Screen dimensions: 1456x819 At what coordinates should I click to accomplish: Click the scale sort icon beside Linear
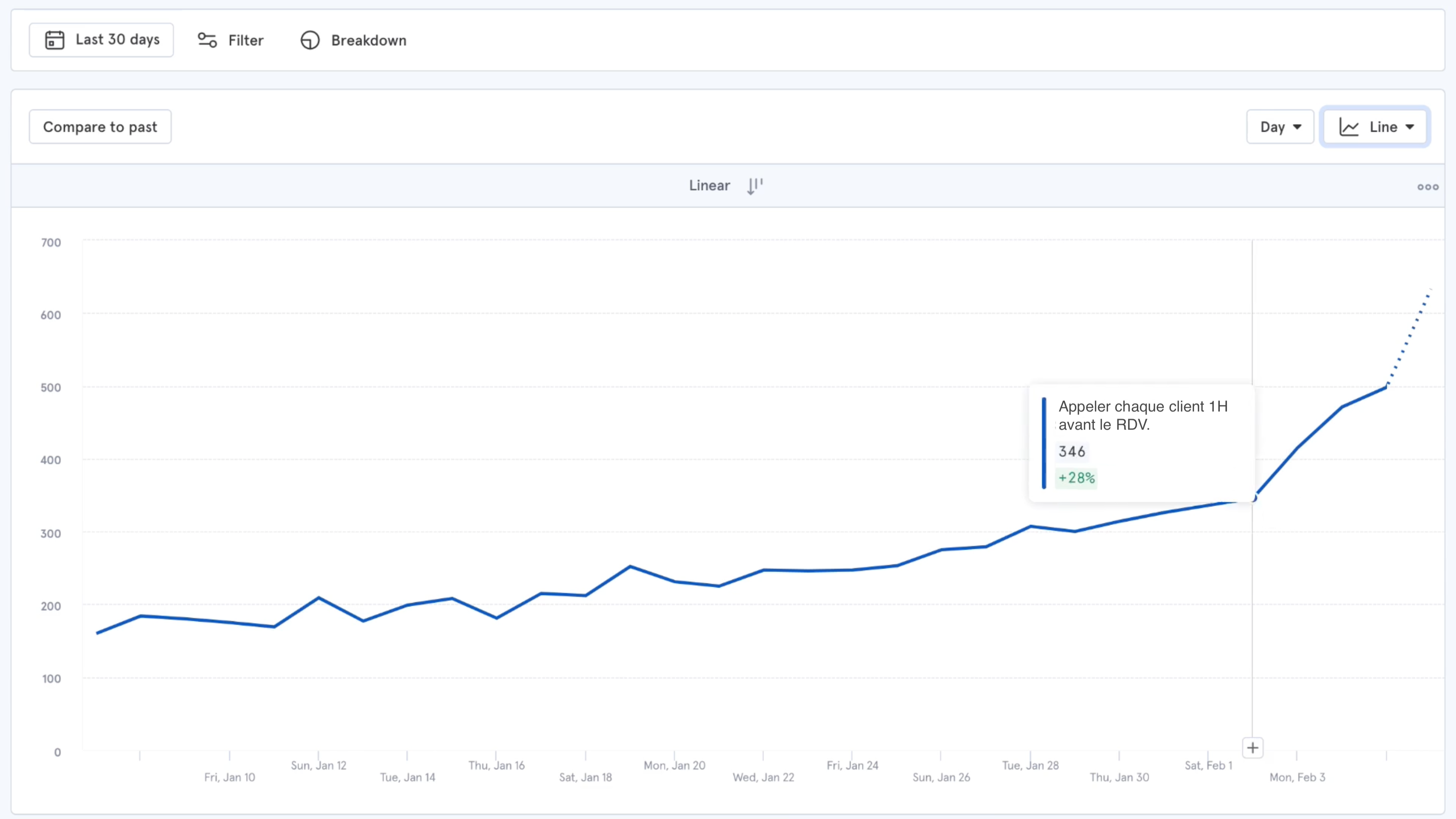pyautogui.click(x=755, y=186)
